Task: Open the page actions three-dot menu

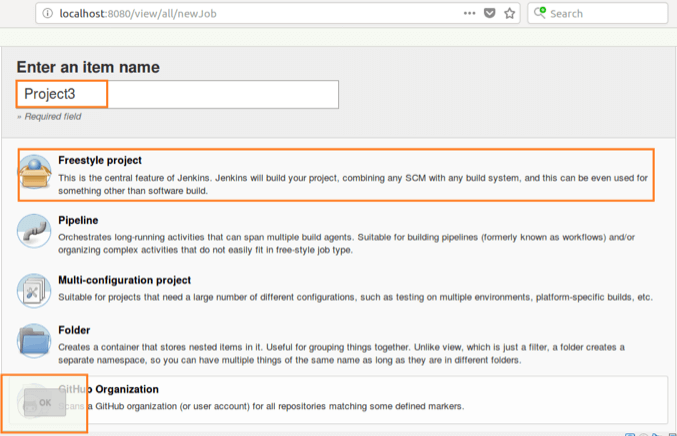Action: 469,13
